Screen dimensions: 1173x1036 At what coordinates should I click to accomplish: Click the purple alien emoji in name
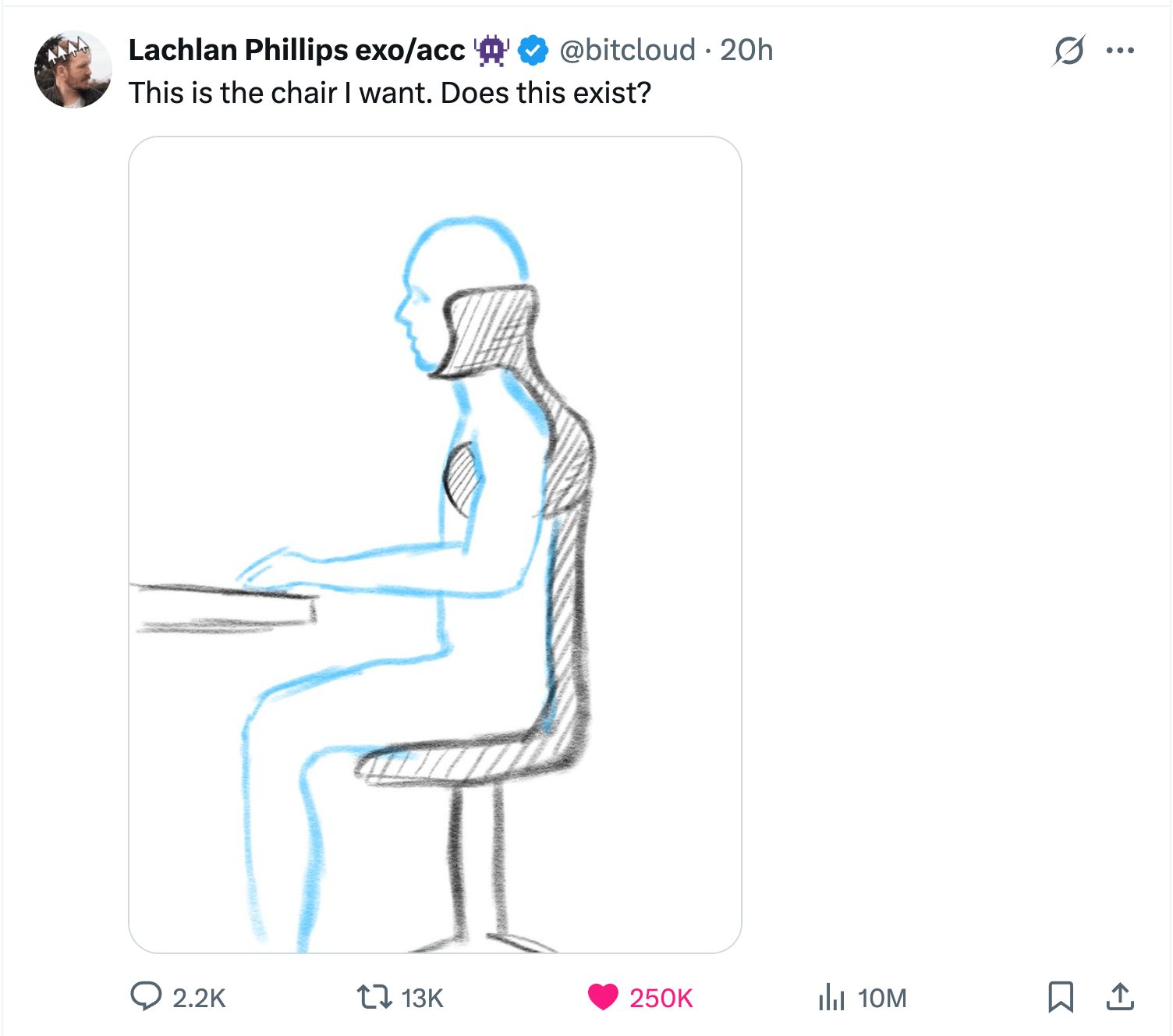tap(491, 51)
